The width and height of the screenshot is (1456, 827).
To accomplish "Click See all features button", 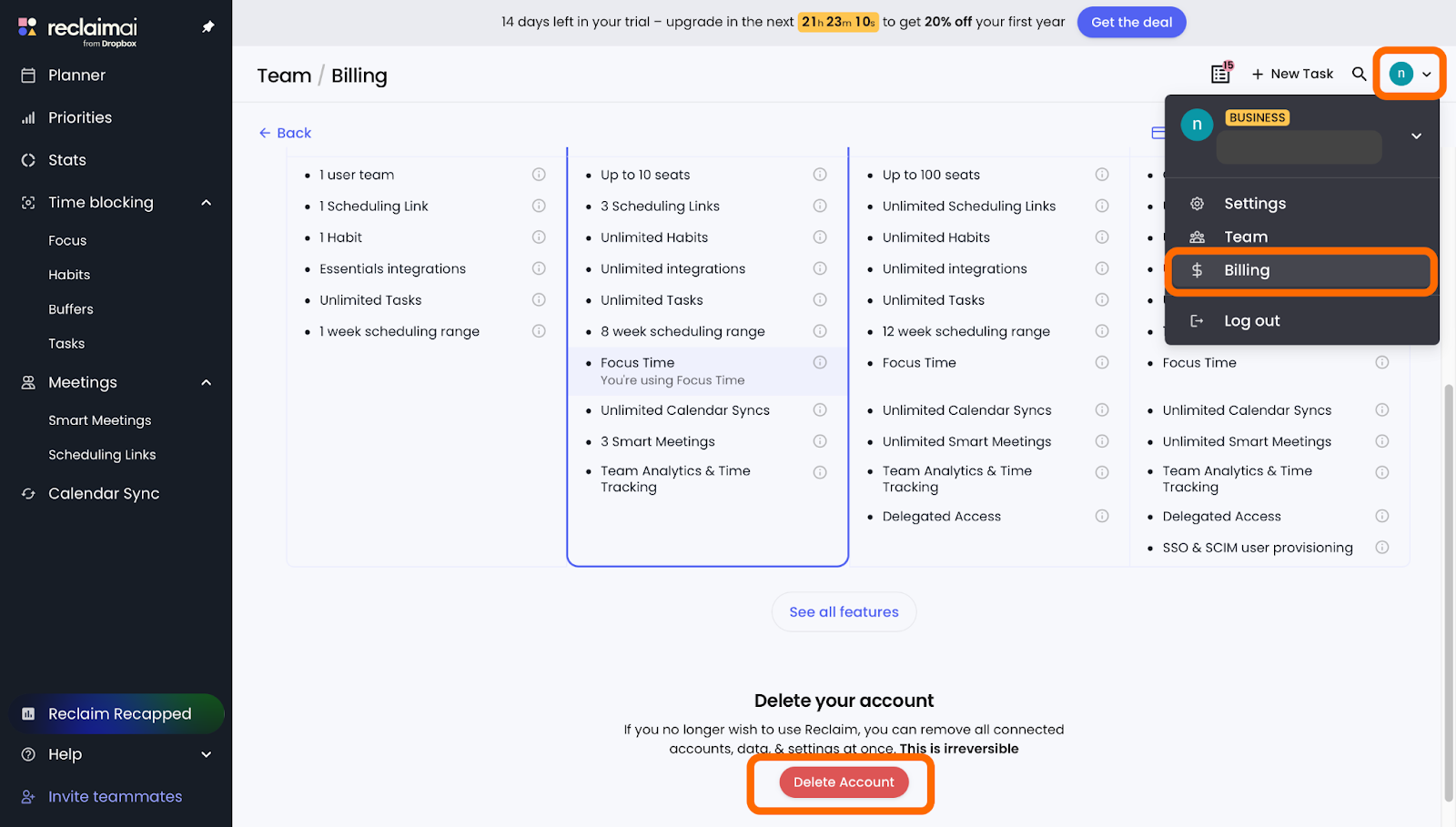I will click(844, 612).
